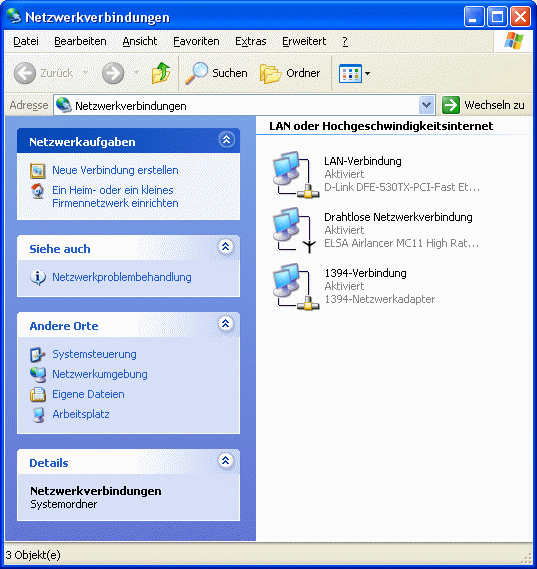This screenshot has width=537, height=569.
Task: Click the Netzwerkproblembehandlung info icon
Action: (38, 278)
